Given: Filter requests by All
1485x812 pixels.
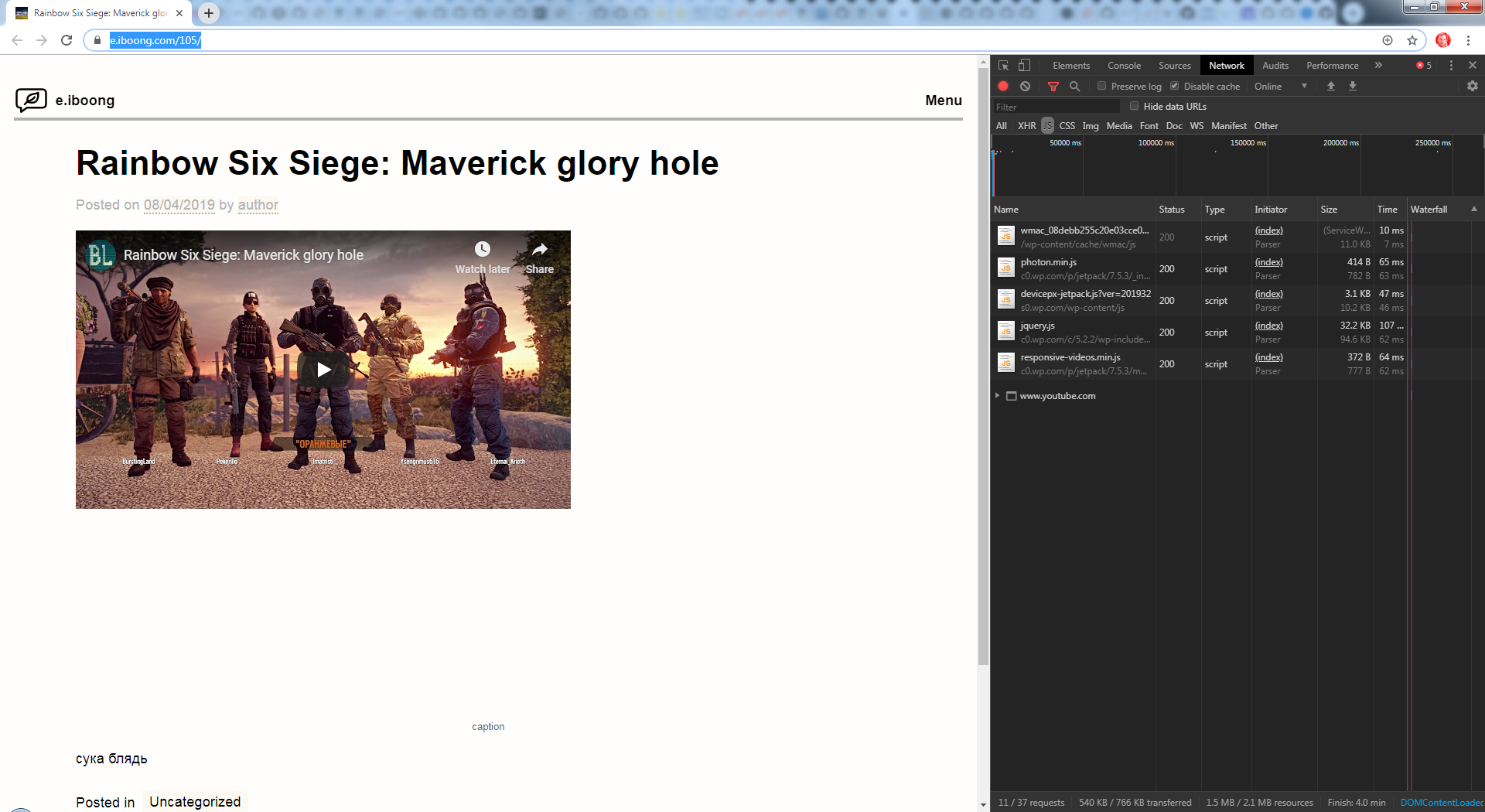Looking at the screenshot, I should point(1002,125).
